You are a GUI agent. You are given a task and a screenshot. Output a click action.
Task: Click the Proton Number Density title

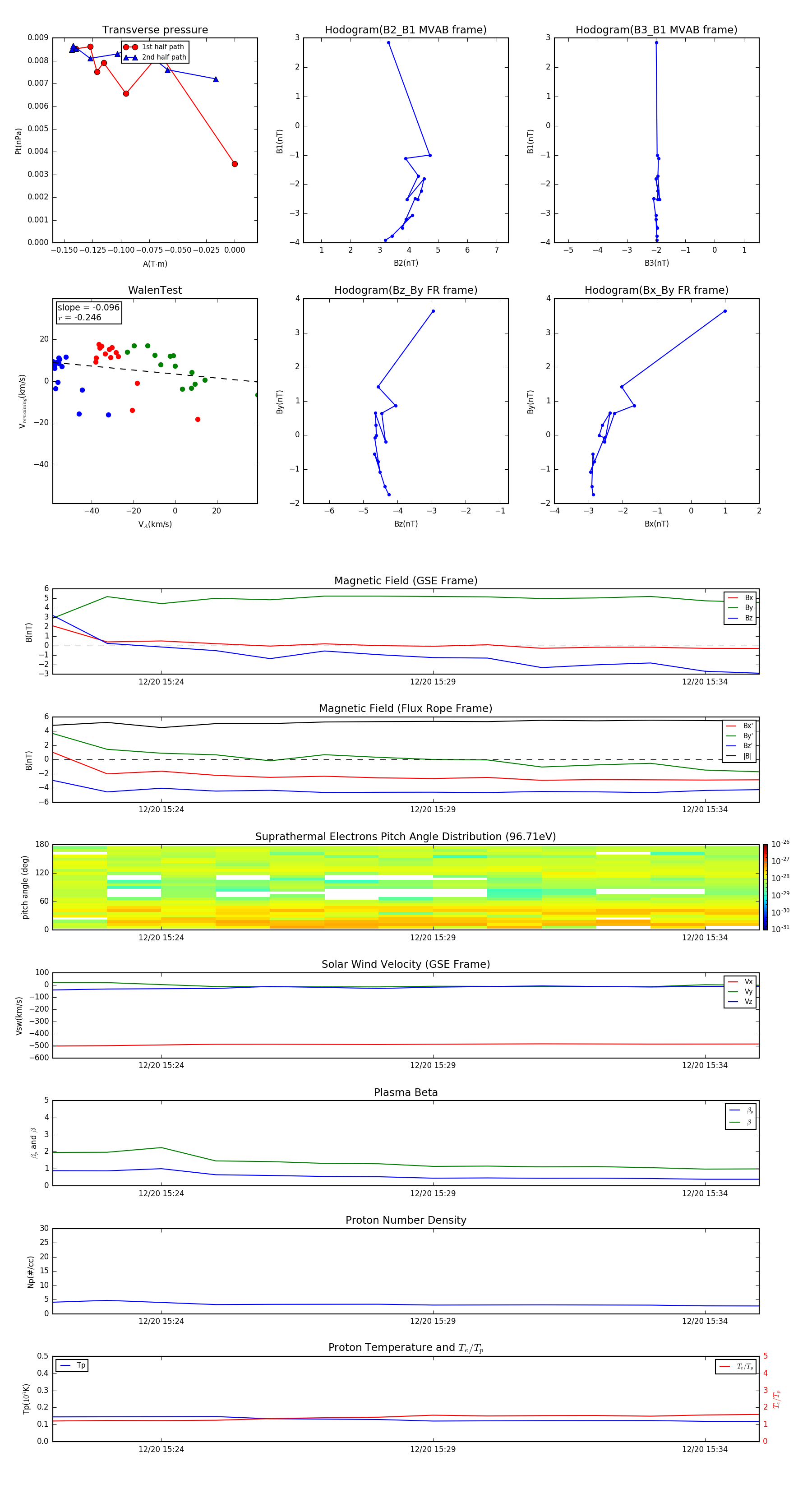[406, 1220]
